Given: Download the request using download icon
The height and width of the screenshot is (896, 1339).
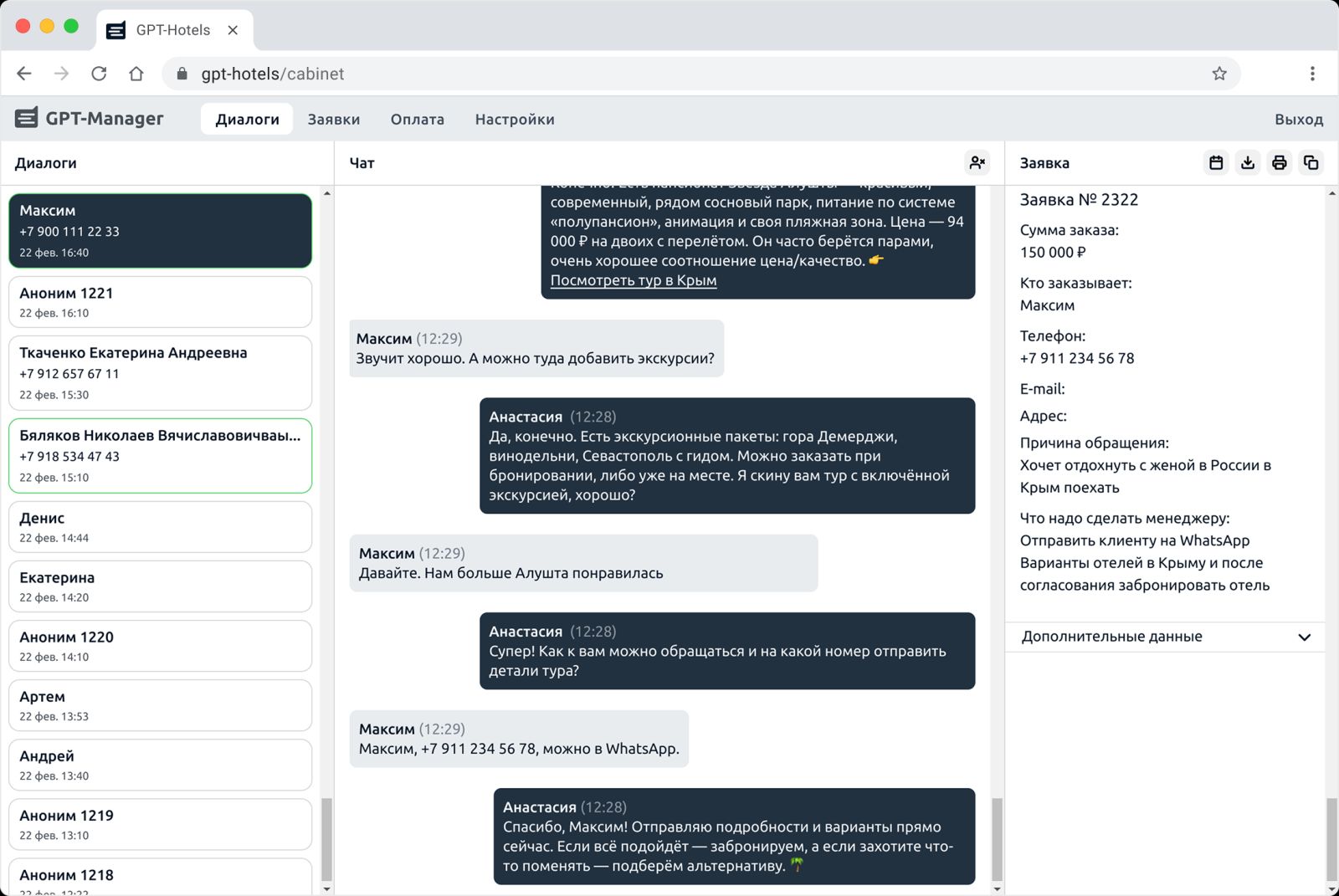Looking at the screenshot, I should pyautogui.click(x=1248, y=162).
